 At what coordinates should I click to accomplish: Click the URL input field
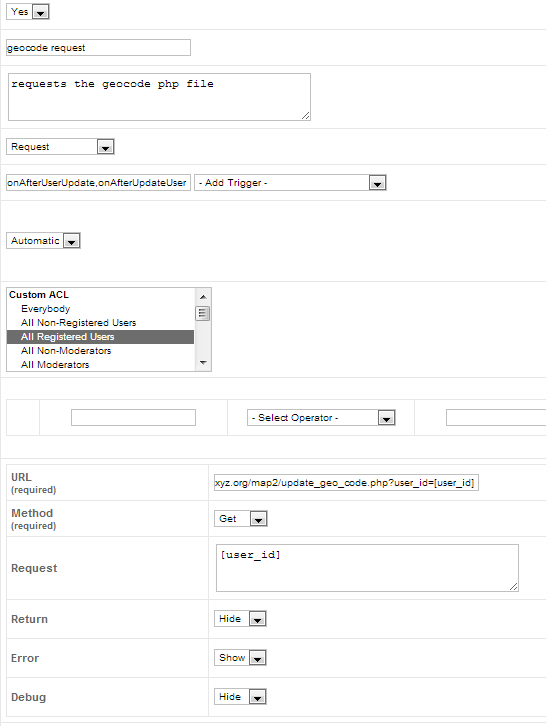click(346, 482)
